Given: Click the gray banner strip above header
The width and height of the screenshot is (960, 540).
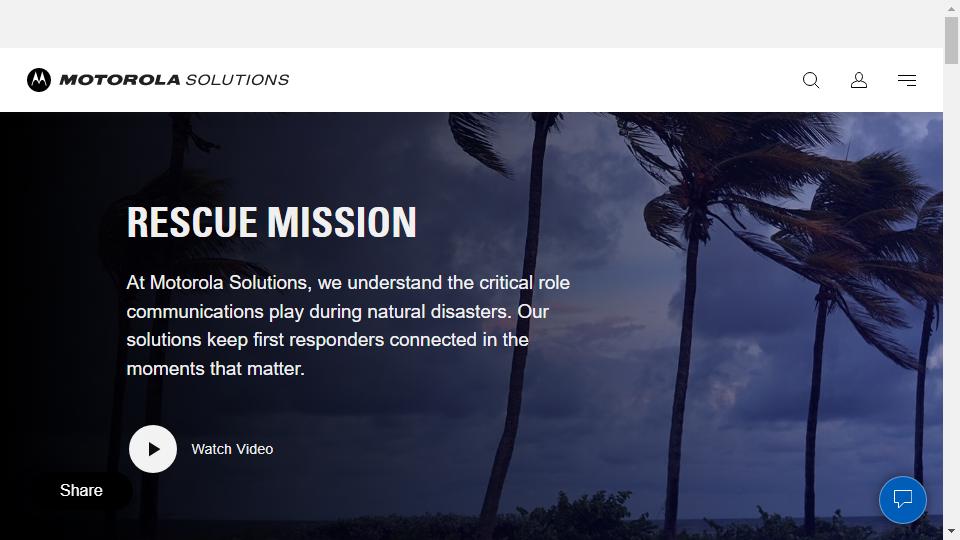Looking at the screenshot, I should coord(471,24).
